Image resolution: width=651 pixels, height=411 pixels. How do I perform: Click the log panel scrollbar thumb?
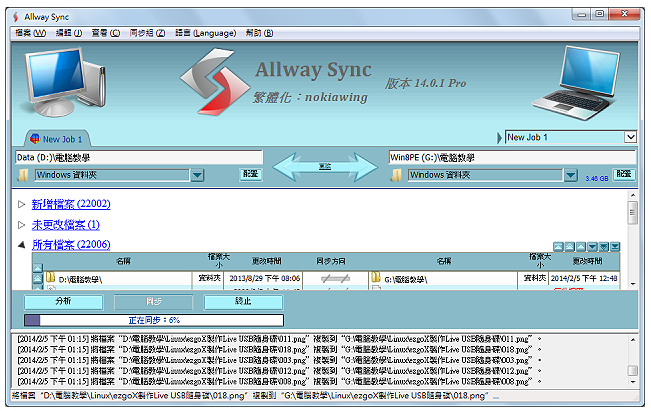pos(632,370)
